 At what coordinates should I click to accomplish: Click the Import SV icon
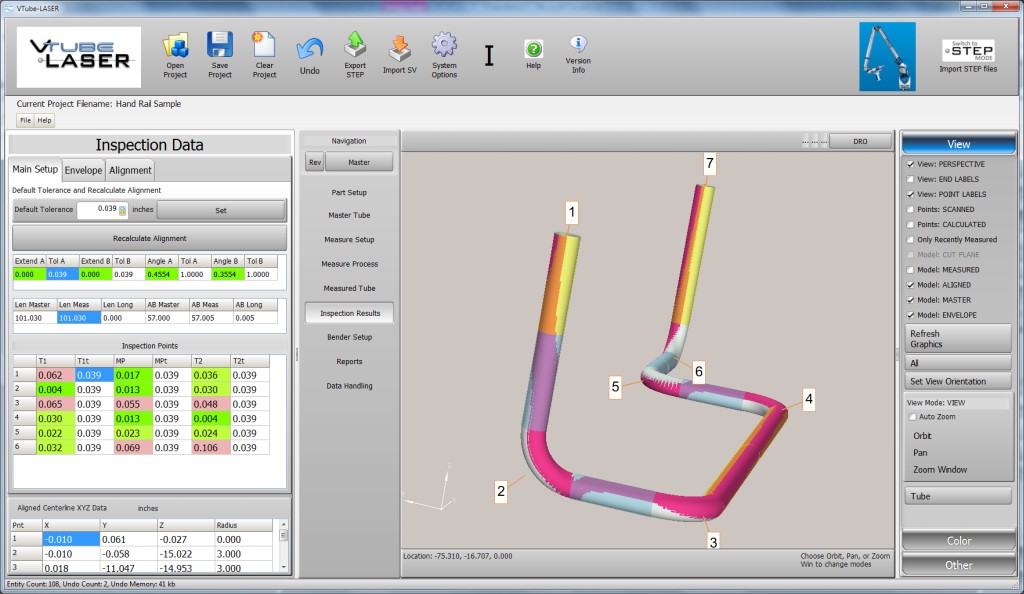[x=399, y=46]
